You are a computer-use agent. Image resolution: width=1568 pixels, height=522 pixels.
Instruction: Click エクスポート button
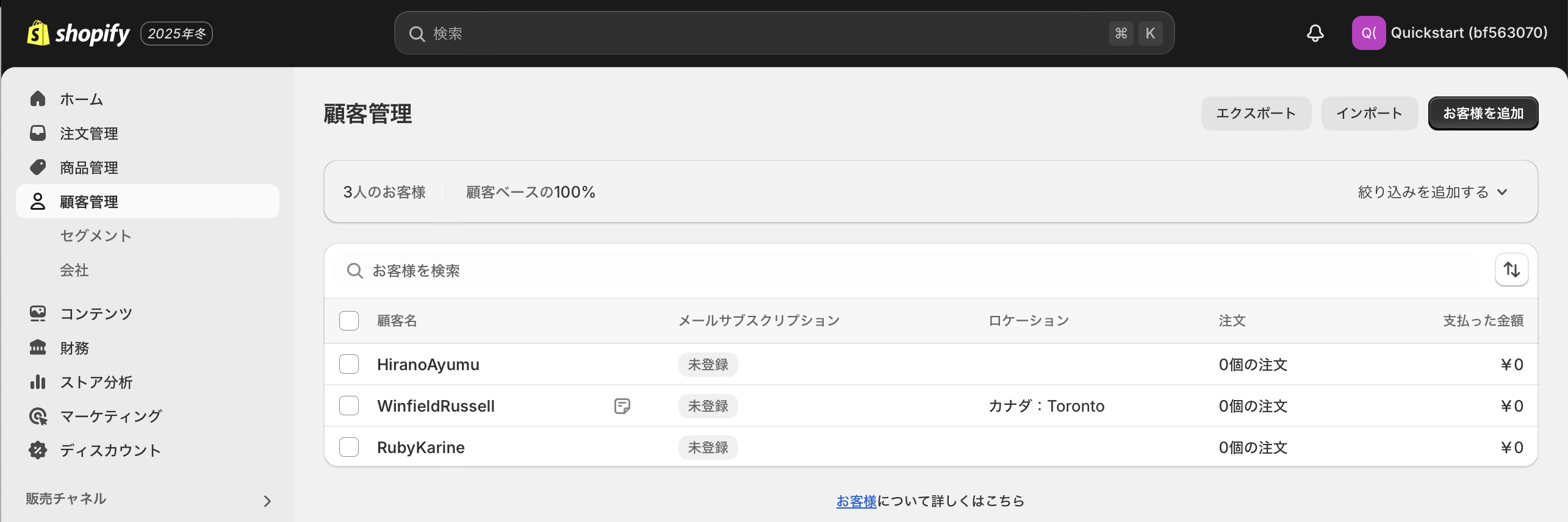1256,113
